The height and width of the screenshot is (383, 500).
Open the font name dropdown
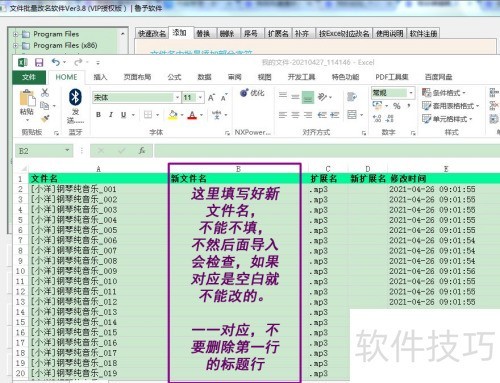177,97
